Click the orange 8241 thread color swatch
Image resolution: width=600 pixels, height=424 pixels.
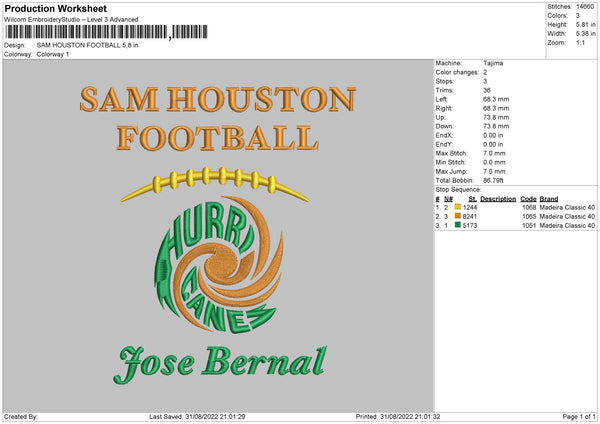(x=458, y=216)
